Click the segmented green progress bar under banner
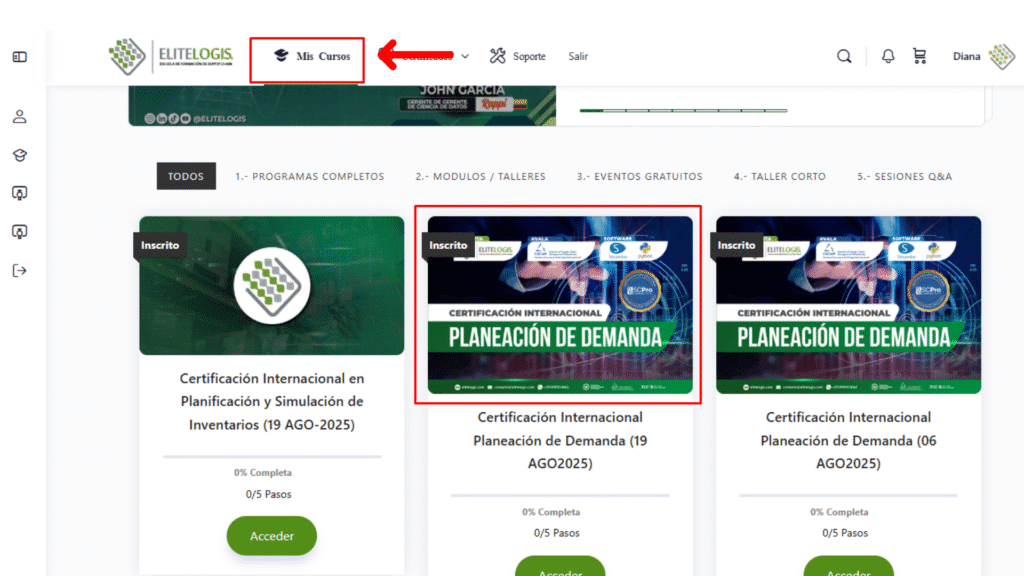Image resolution: width=1024 pixels, height=576 pixels. (x=683, y=111)
